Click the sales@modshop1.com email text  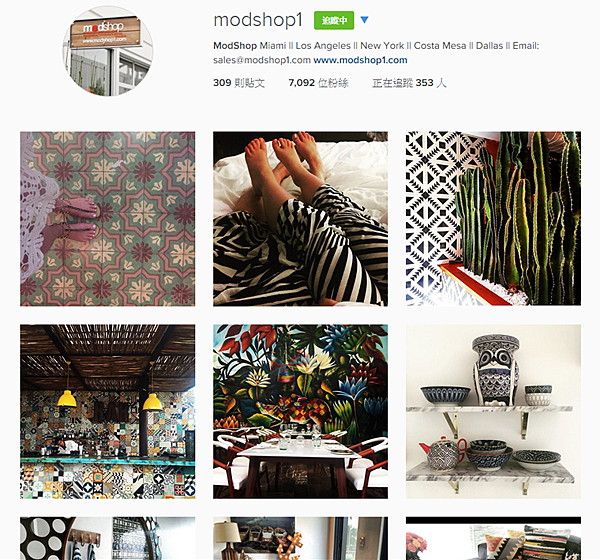click(x=262, y=60)
